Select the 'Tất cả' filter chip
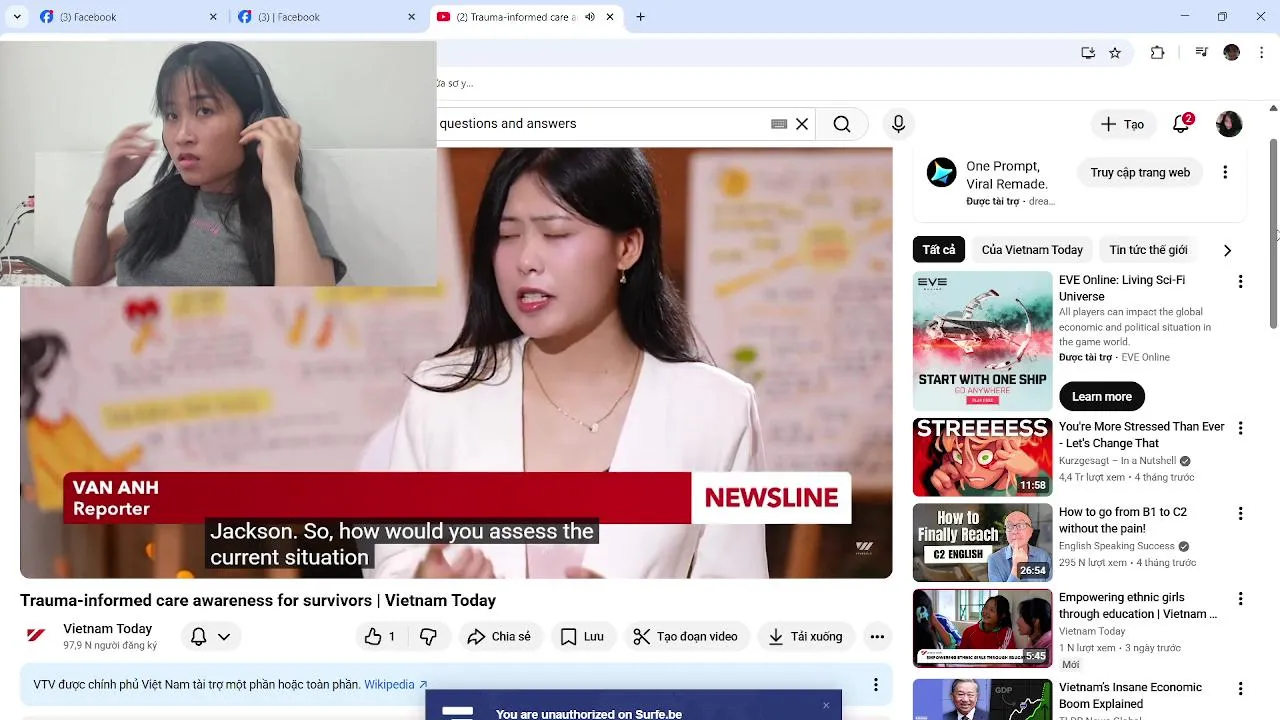The image size is (1280, 720). 939,250
